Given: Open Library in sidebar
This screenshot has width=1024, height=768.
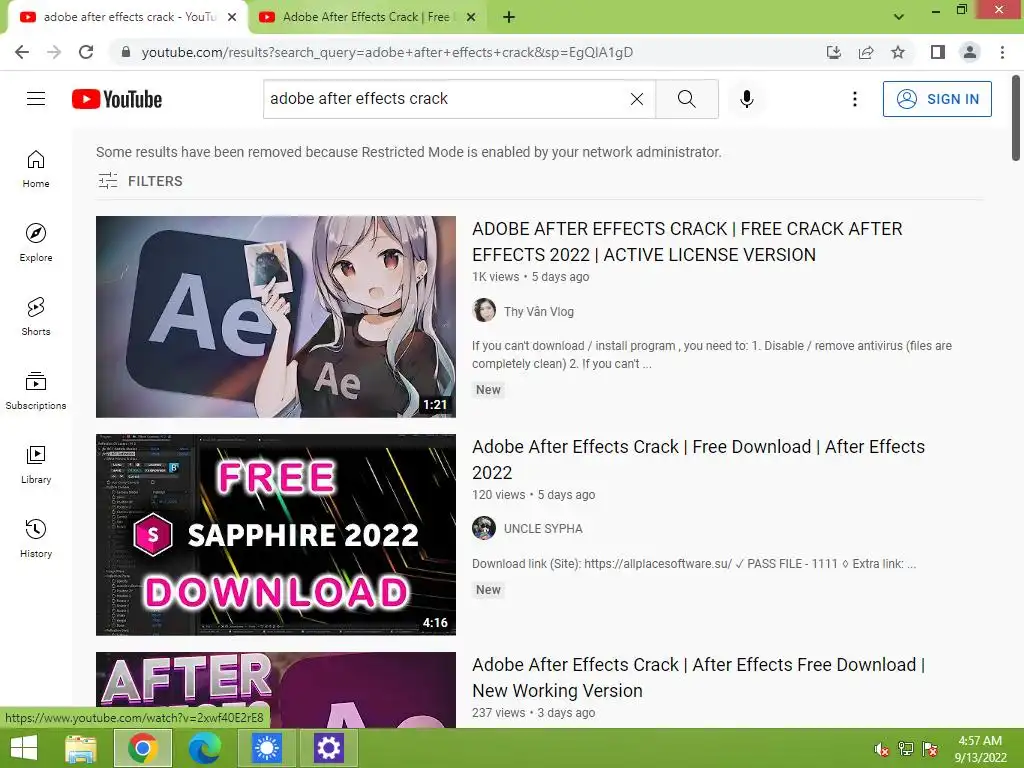Looking at the screenshot, I should pyautogui.click(x=36, y=464).
